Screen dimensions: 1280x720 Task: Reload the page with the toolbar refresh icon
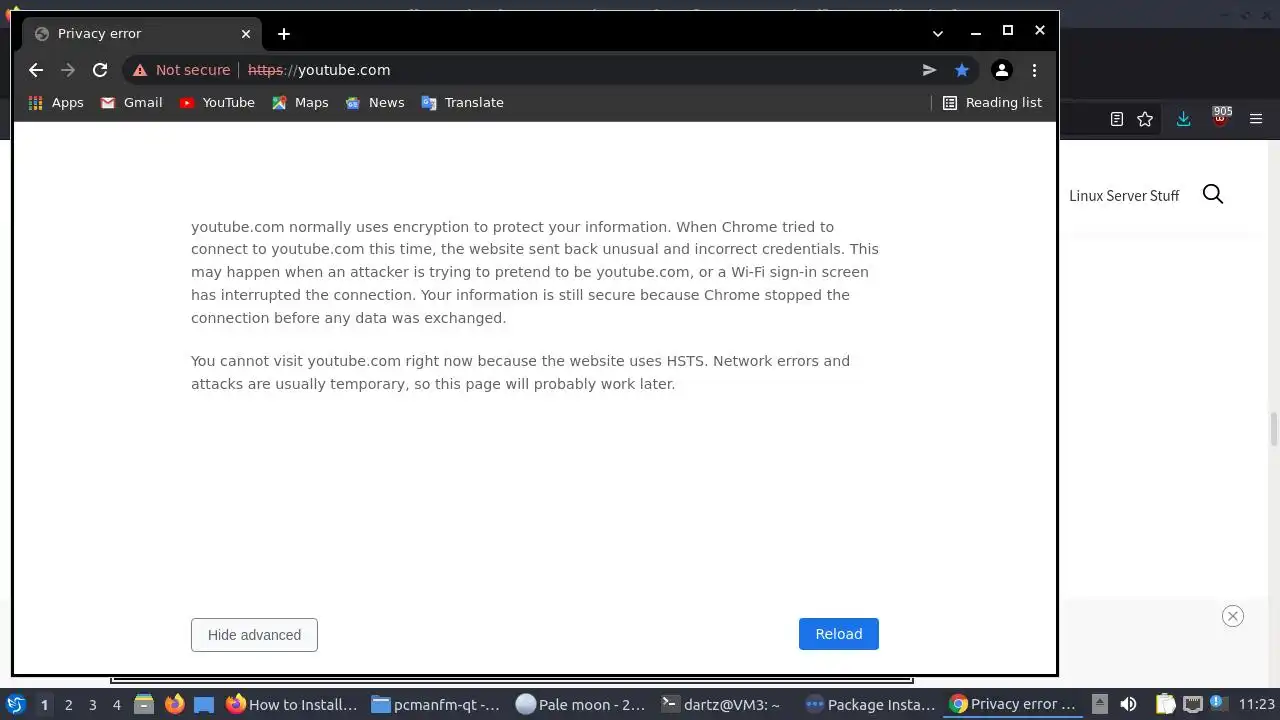(x=100, y=70)
